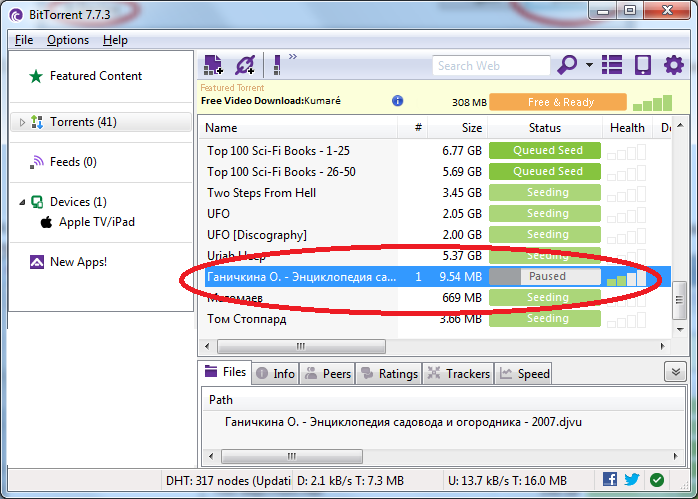Sort by the Health column header

point(627,128)
